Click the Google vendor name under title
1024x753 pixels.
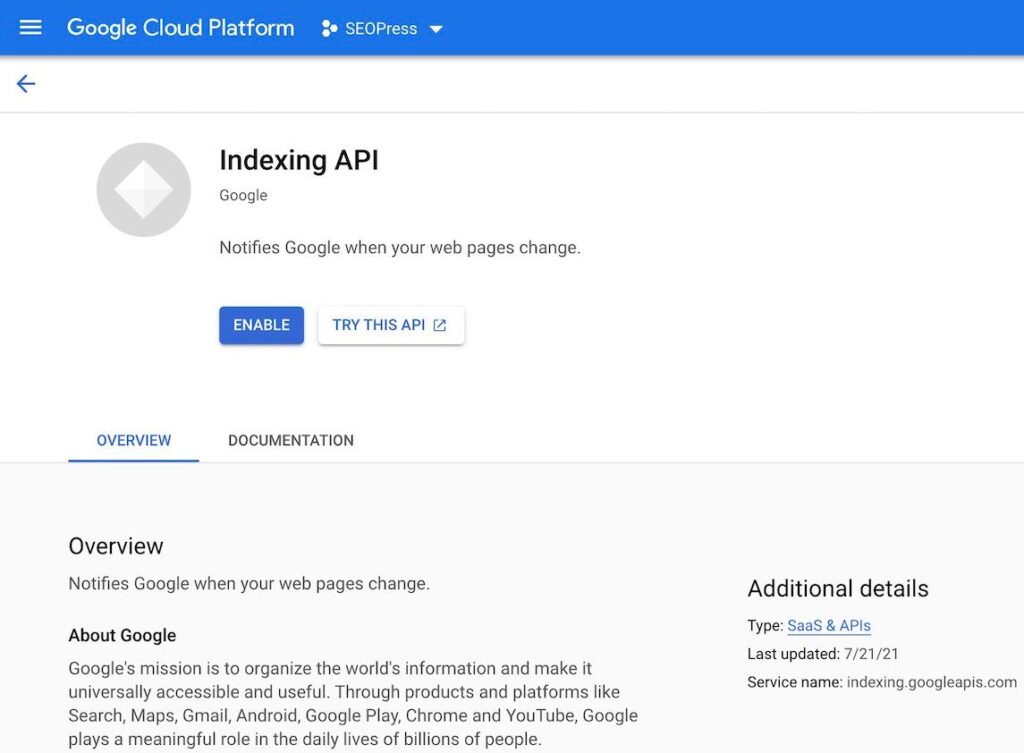coord(243,195)
